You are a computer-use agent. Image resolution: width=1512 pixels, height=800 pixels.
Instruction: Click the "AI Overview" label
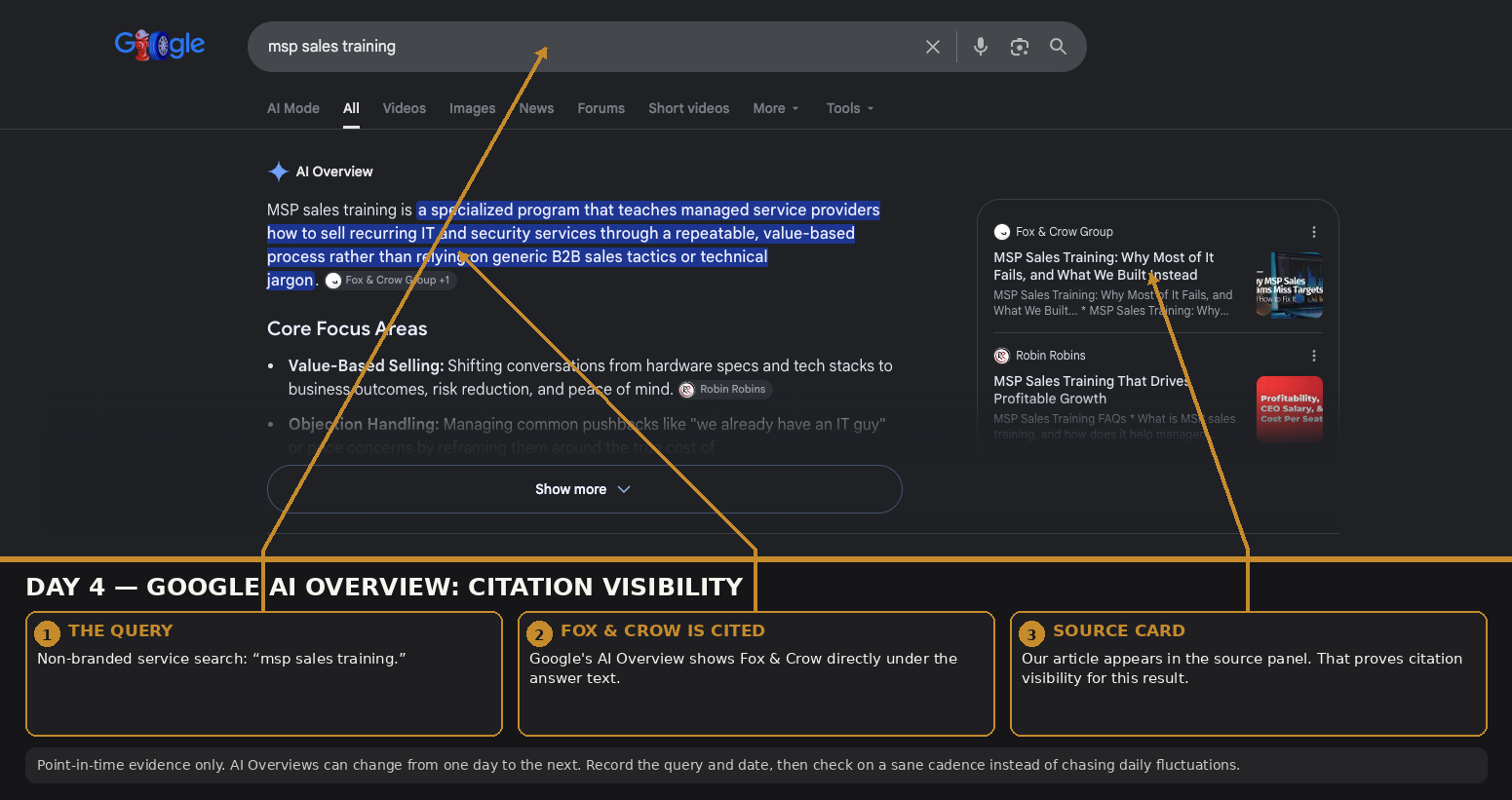click(x=334, y=171)
